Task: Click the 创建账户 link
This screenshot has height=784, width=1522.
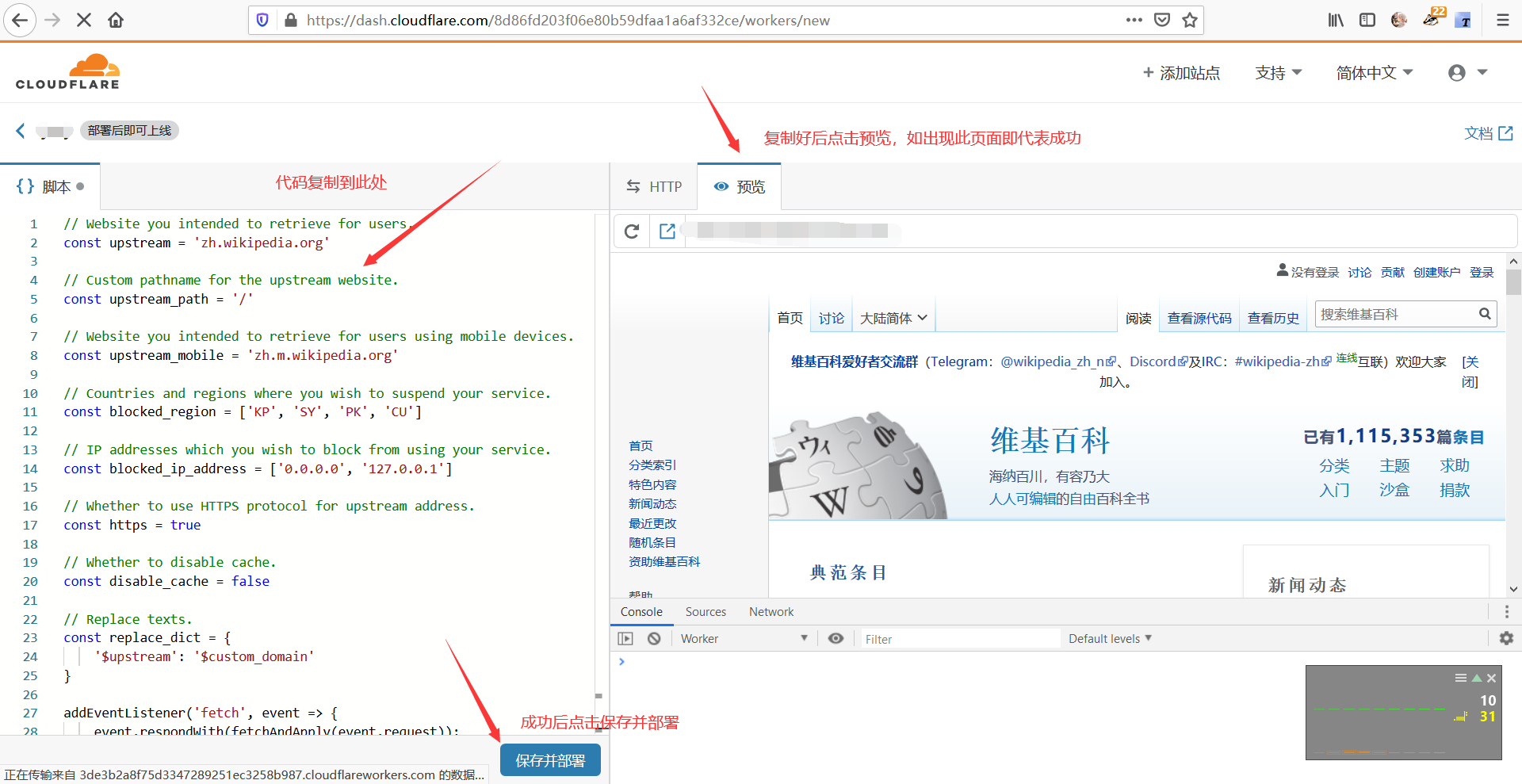Action: coord(1436,272)
